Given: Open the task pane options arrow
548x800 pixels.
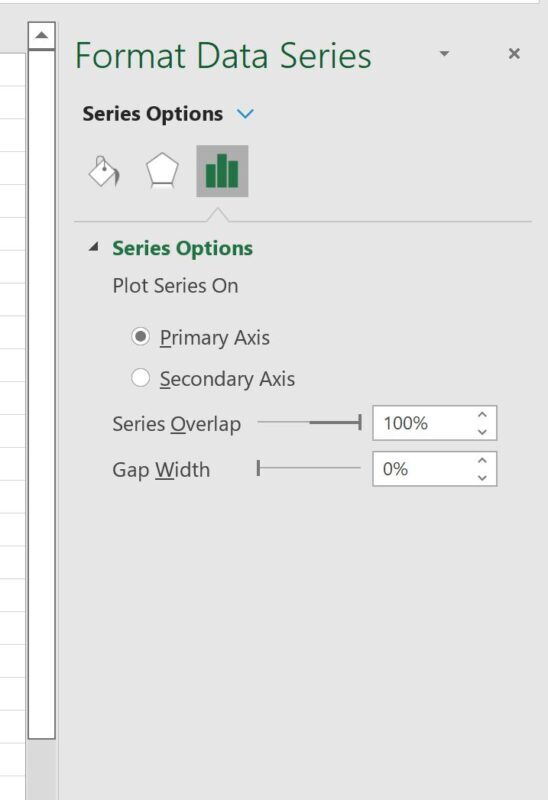Looking at the screenshot, I should (x=444, y=54).
